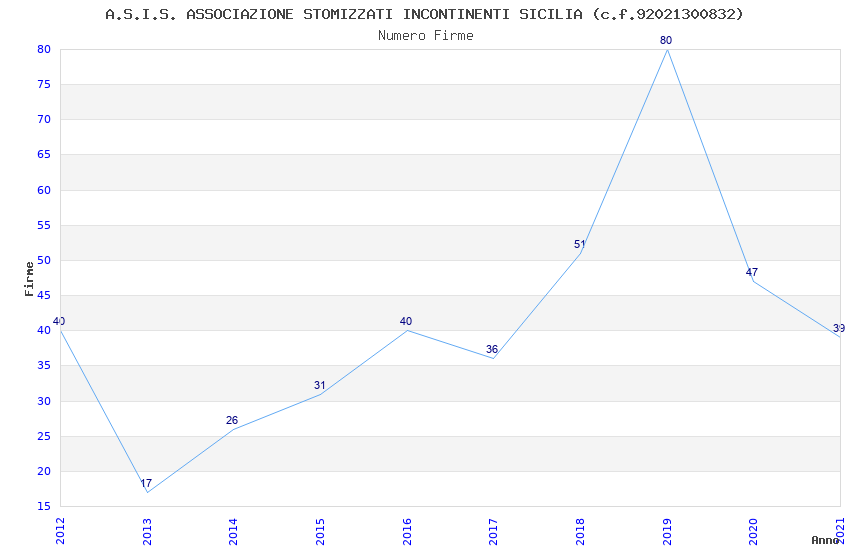Click the y-axis tick value 65
The image size is (850, 550).
pos(44,154)
